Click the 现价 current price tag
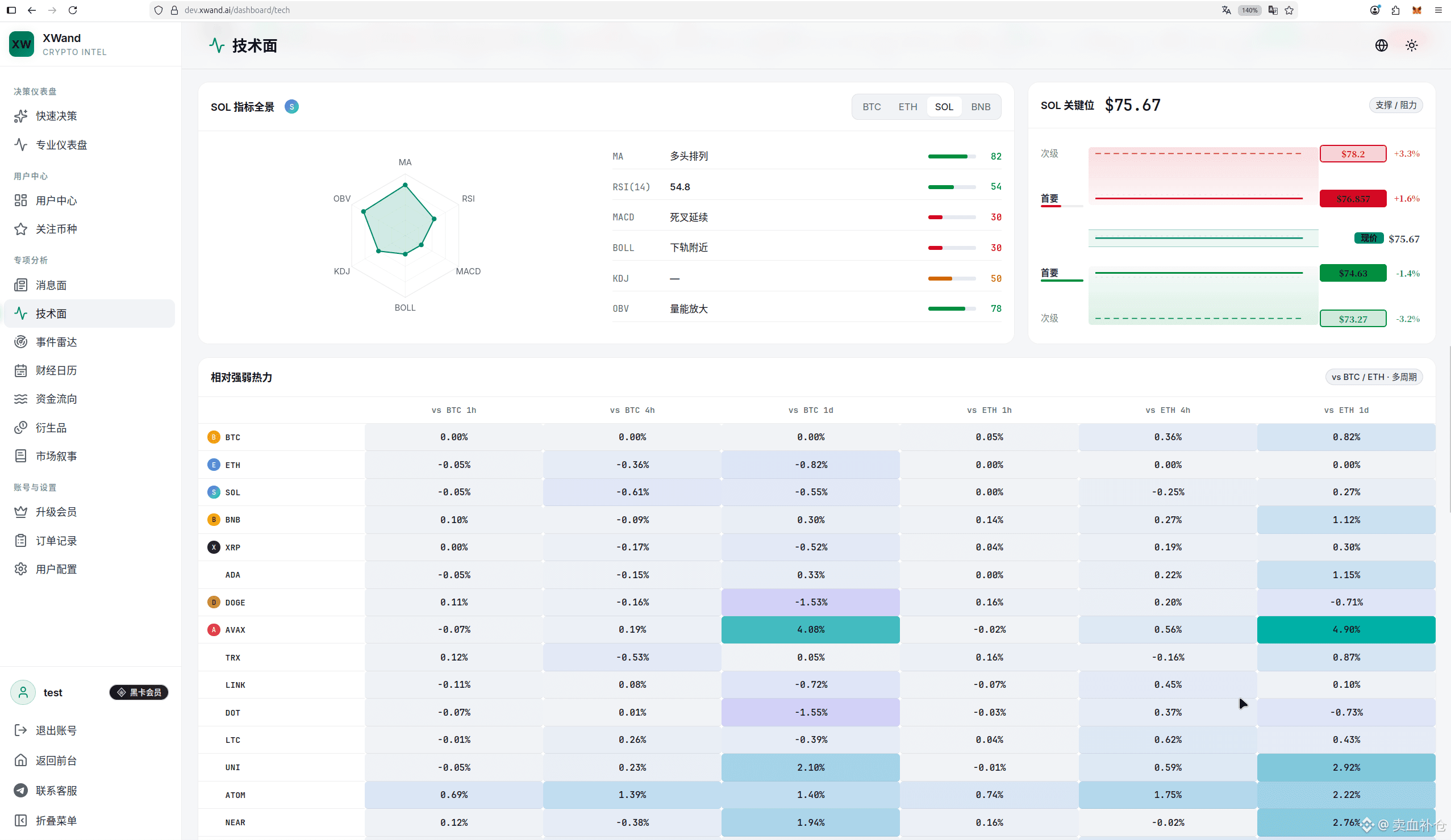This screenshot has width=1451, height=840. point(1368,239)
